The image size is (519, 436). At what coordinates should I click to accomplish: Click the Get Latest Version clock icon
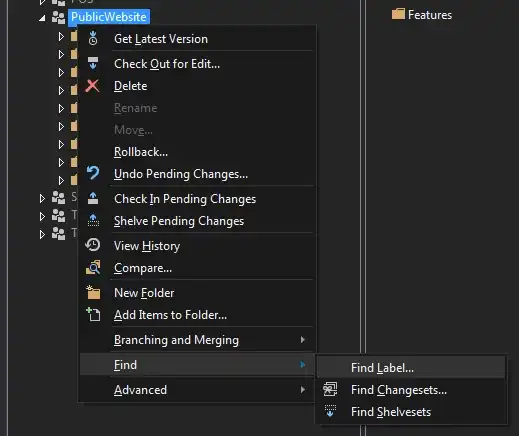click(x=93, y=39)
